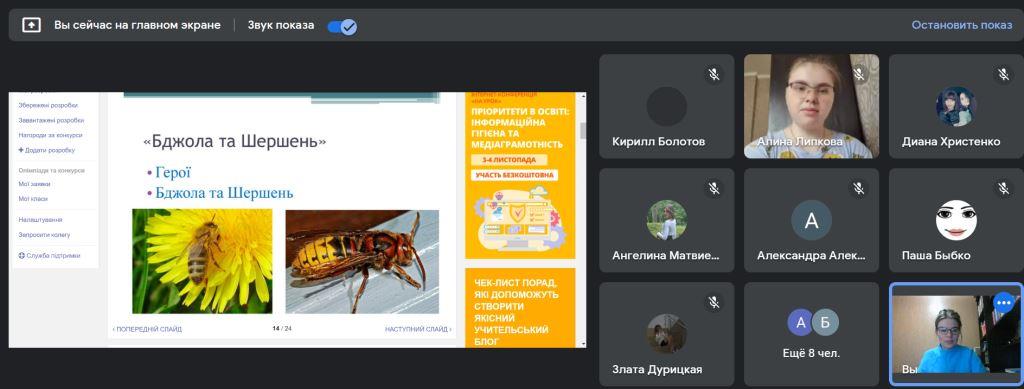Click the muted mic icon on Александра Алек... tile

[859, 189]
